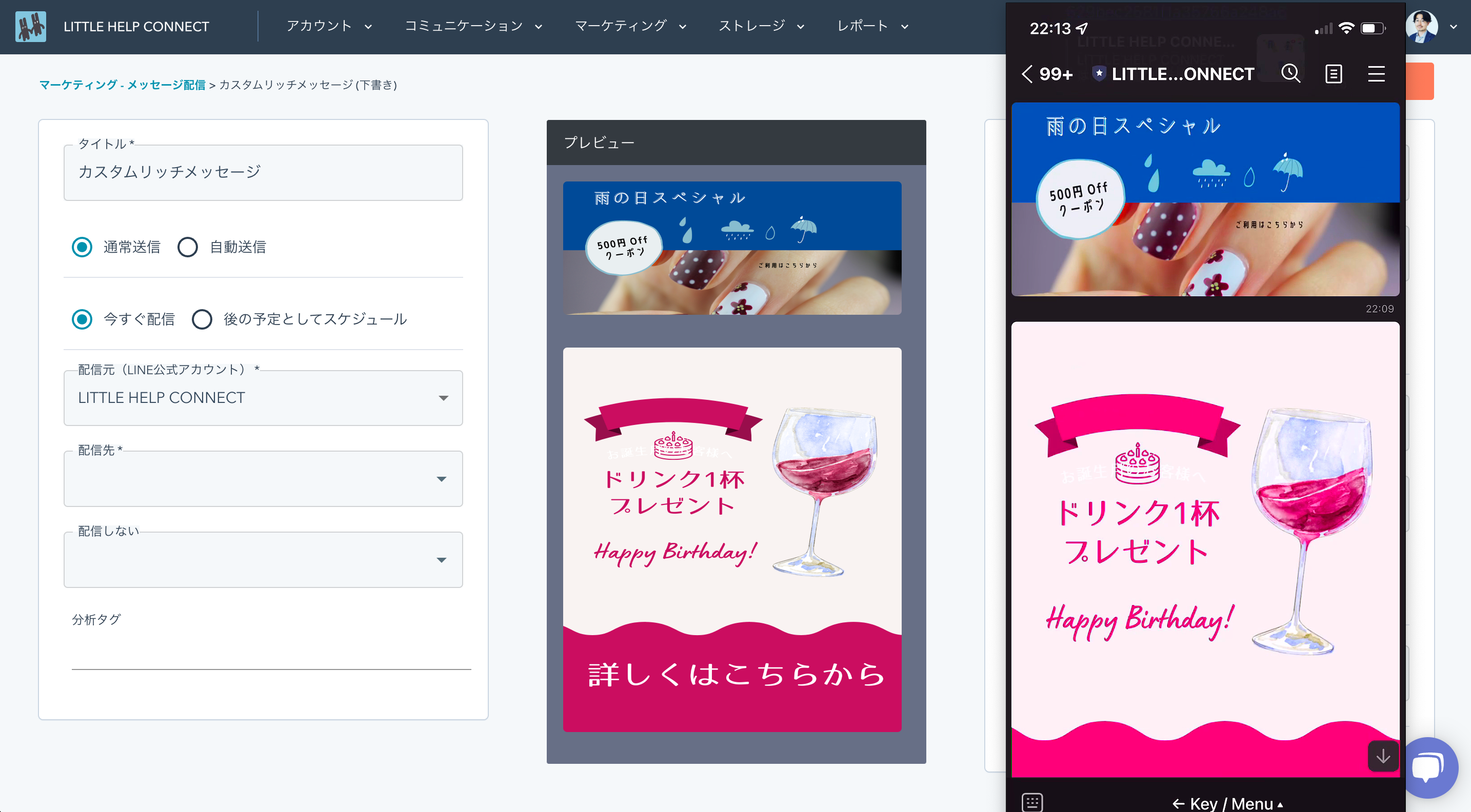Open the アカウント menu
This screenshot has height=812, width=1471.
pos(329,26)
